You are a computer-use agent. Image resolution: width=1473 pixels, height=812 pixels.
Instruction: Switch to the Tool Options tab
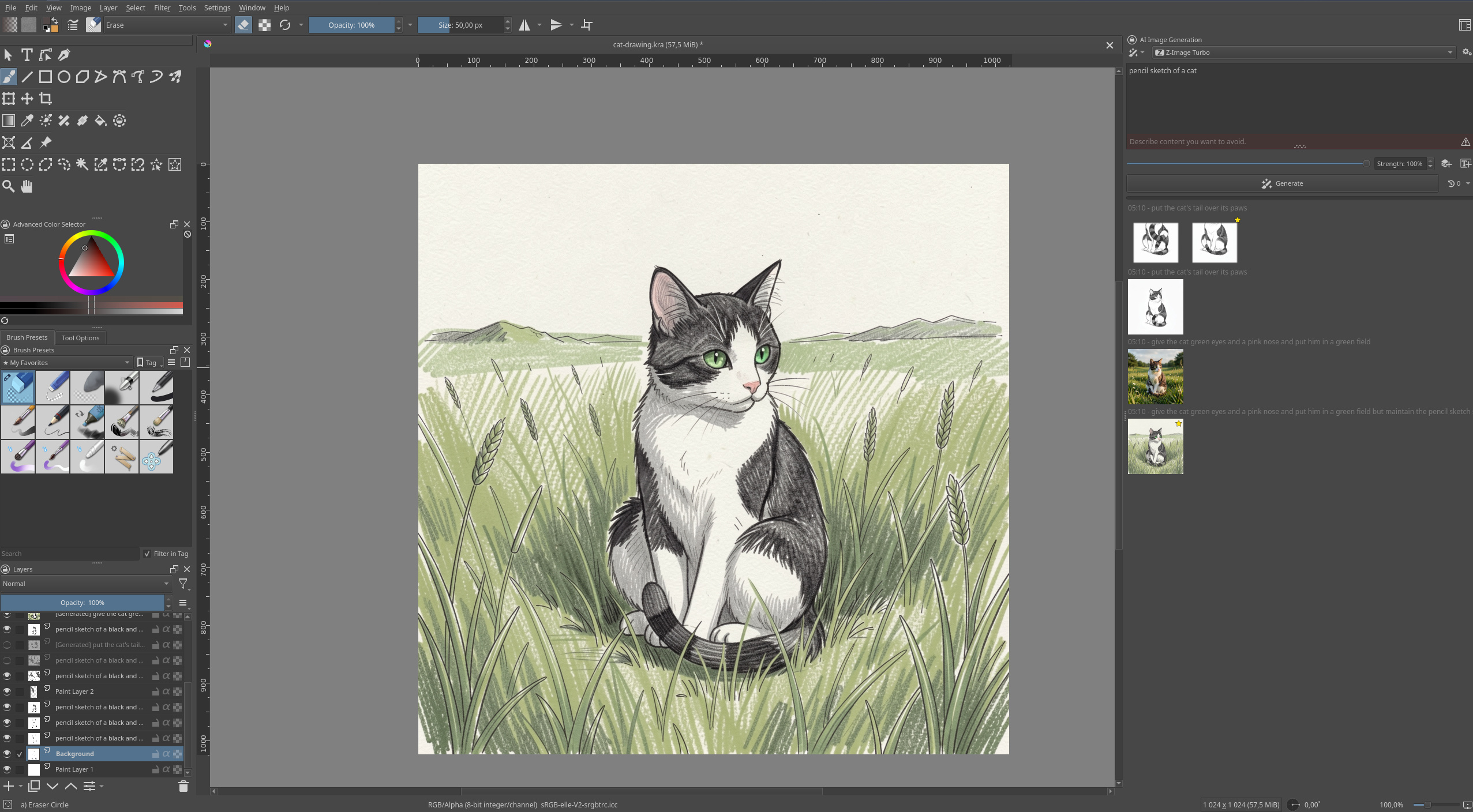point(80,337)
